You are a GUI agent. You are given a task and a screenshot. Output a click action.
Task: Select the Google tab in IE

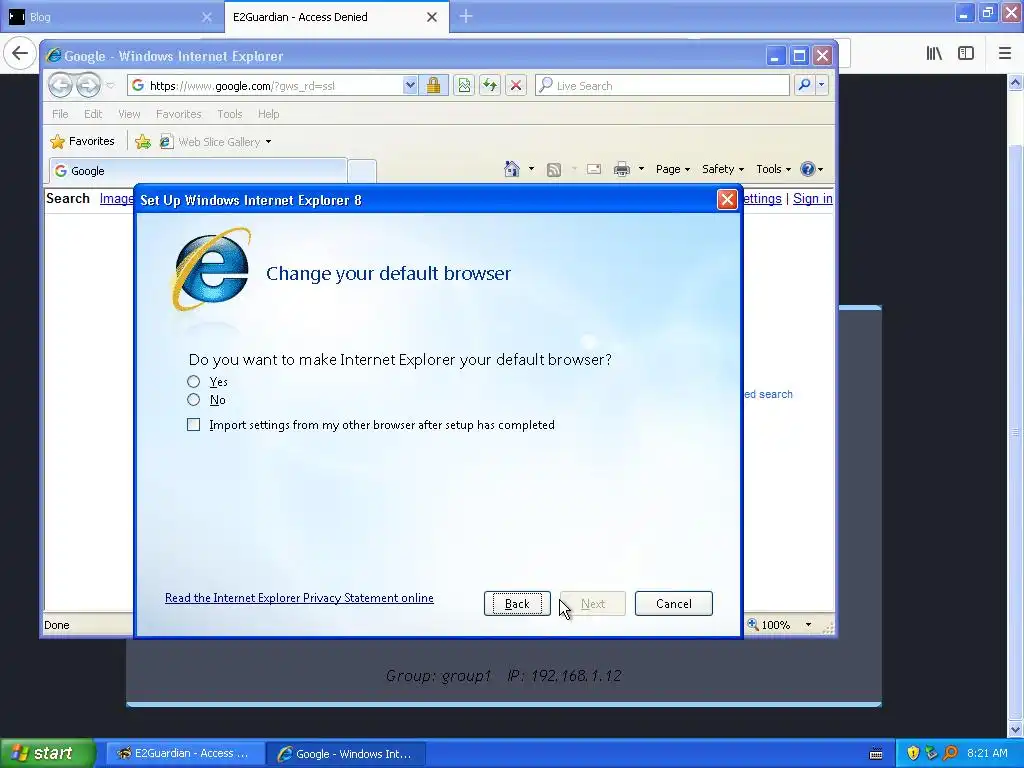[198, 170]
